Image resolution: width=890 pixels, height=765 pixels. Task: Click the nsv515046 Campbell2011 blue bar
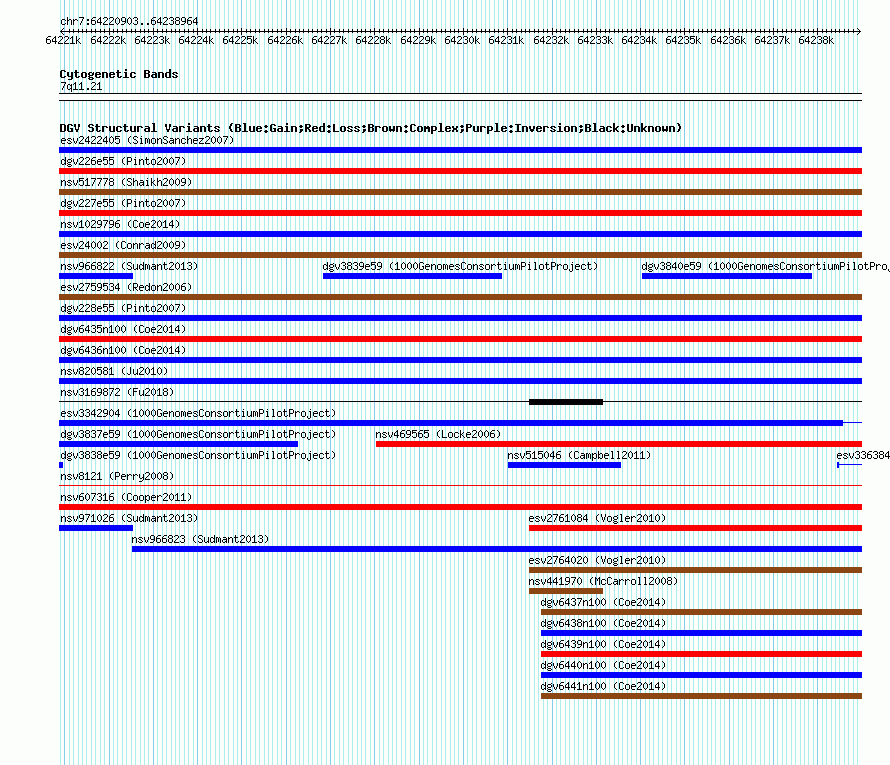[x=564, y=465]
